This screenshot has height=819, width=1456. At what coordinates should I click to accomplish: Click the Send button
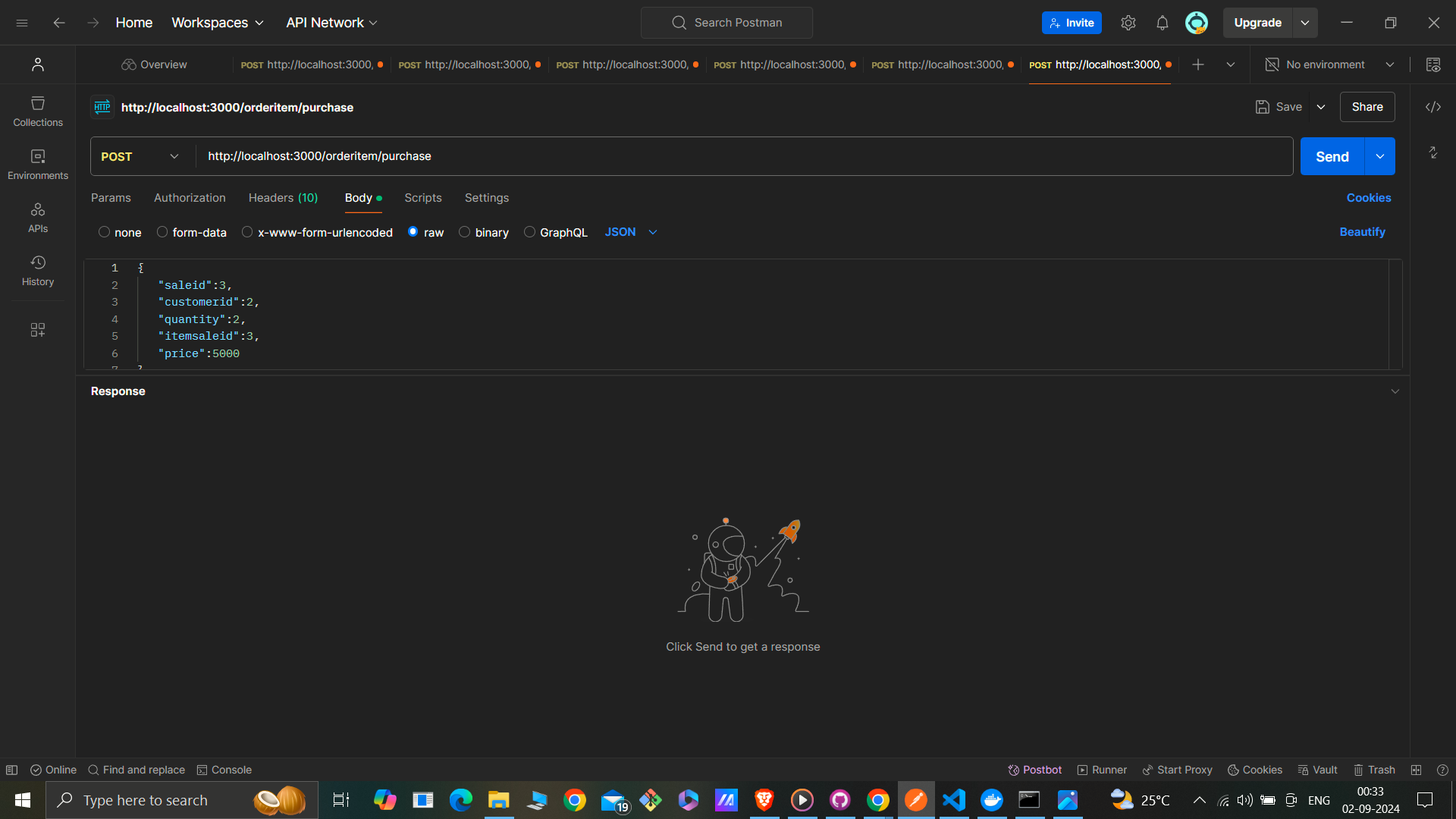(1332, 156)
